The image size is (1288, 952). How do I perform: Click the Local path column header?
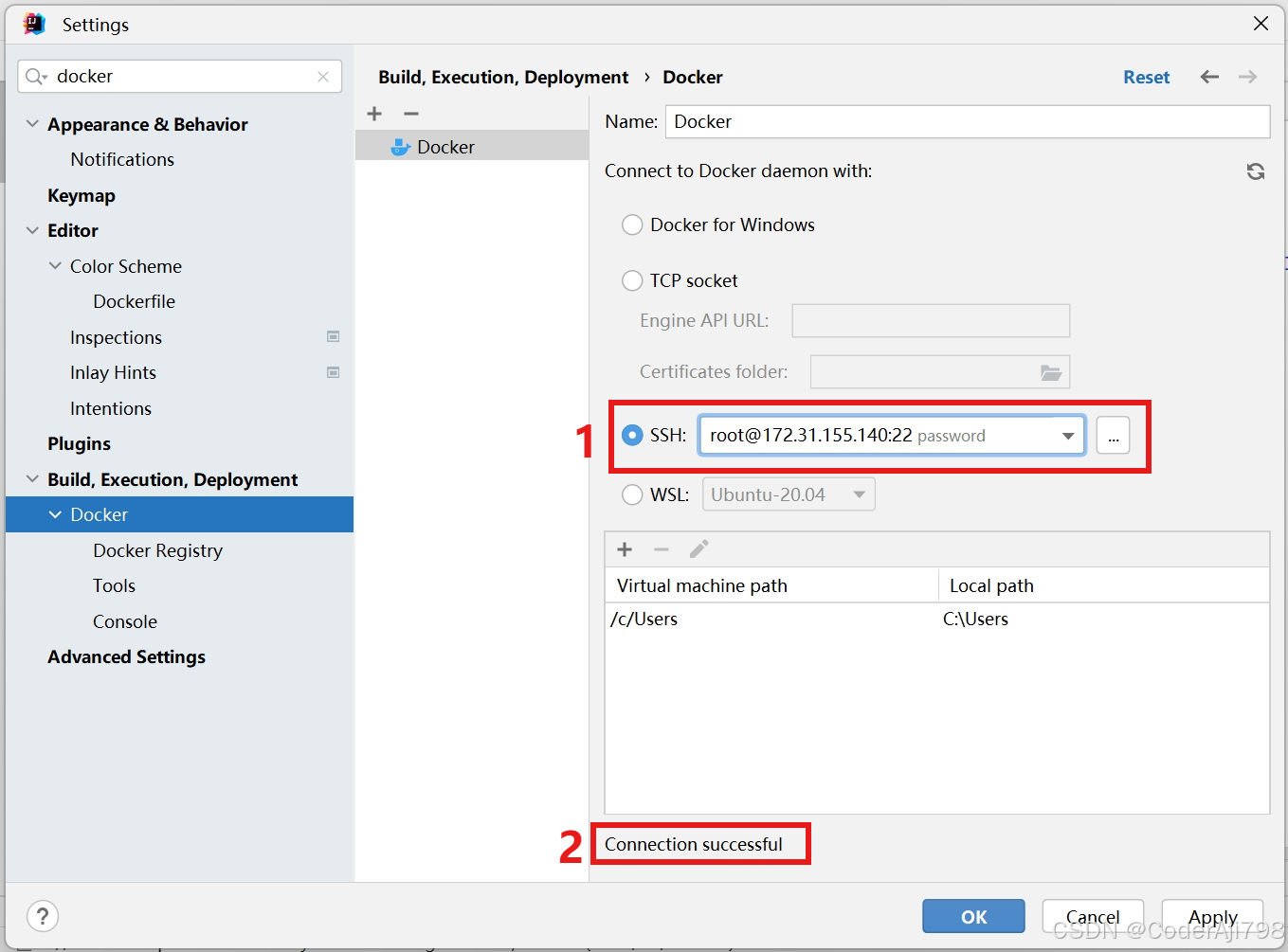click(x=1103, y=585)
